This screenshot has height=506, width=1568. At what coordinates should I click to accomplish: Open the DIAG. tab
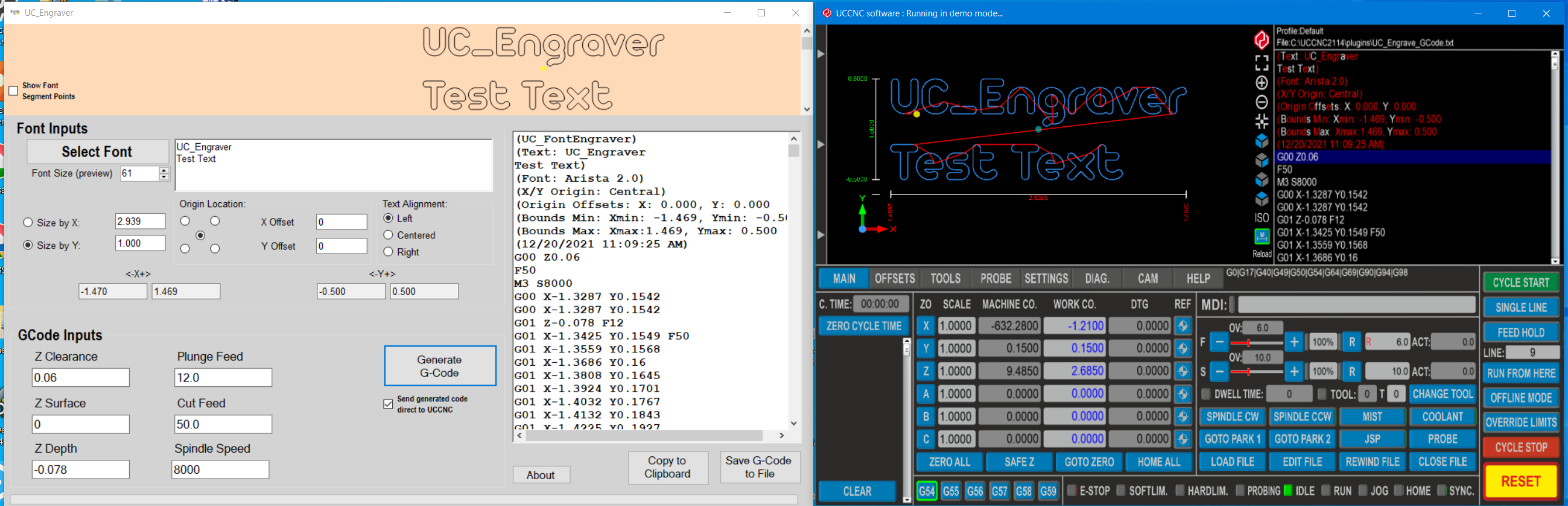[1097, 279]
